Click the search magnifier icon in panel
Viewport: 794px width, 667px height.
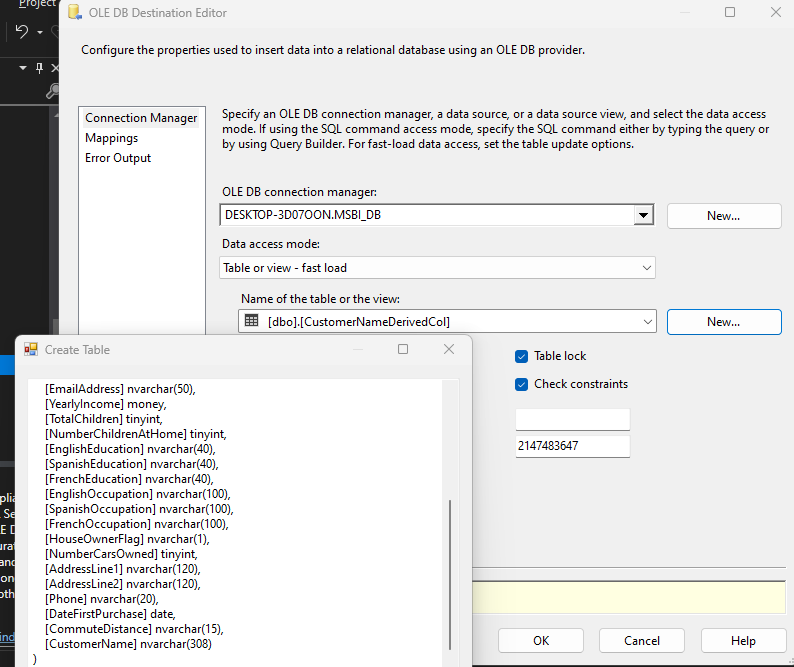pyautogui.click(x=53, y=90)
